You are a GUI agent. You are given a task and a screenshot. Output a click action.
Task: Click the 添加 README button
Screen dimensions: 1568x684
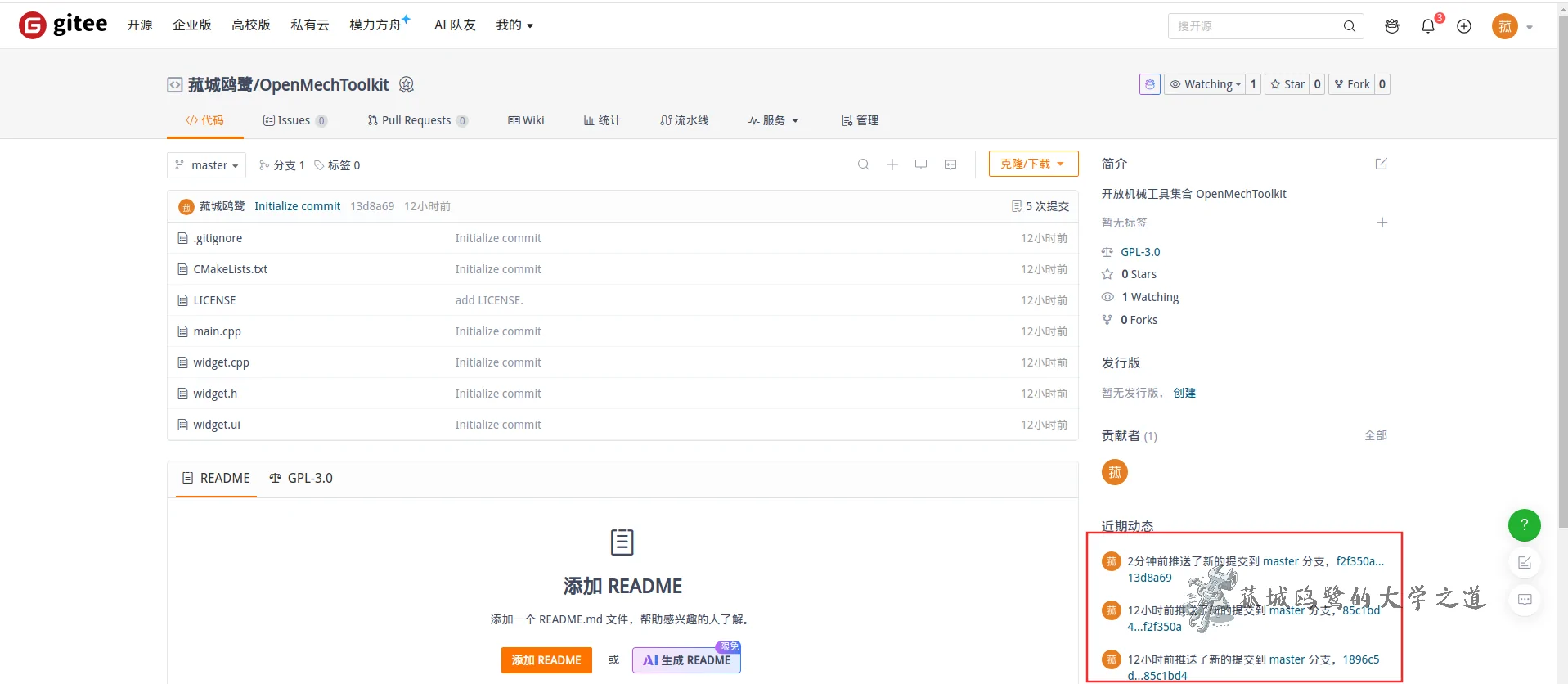[546, 660]
